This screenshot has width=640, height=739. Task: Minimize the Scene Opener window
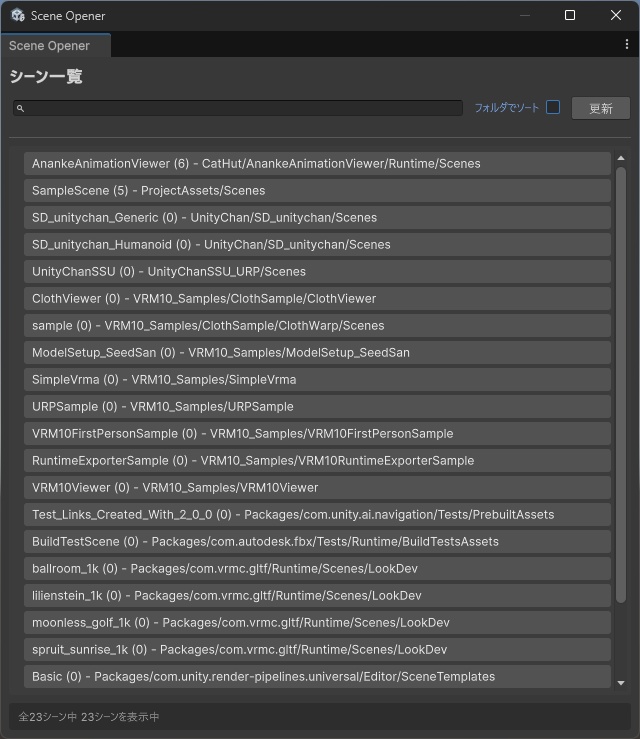coord(525,16)
